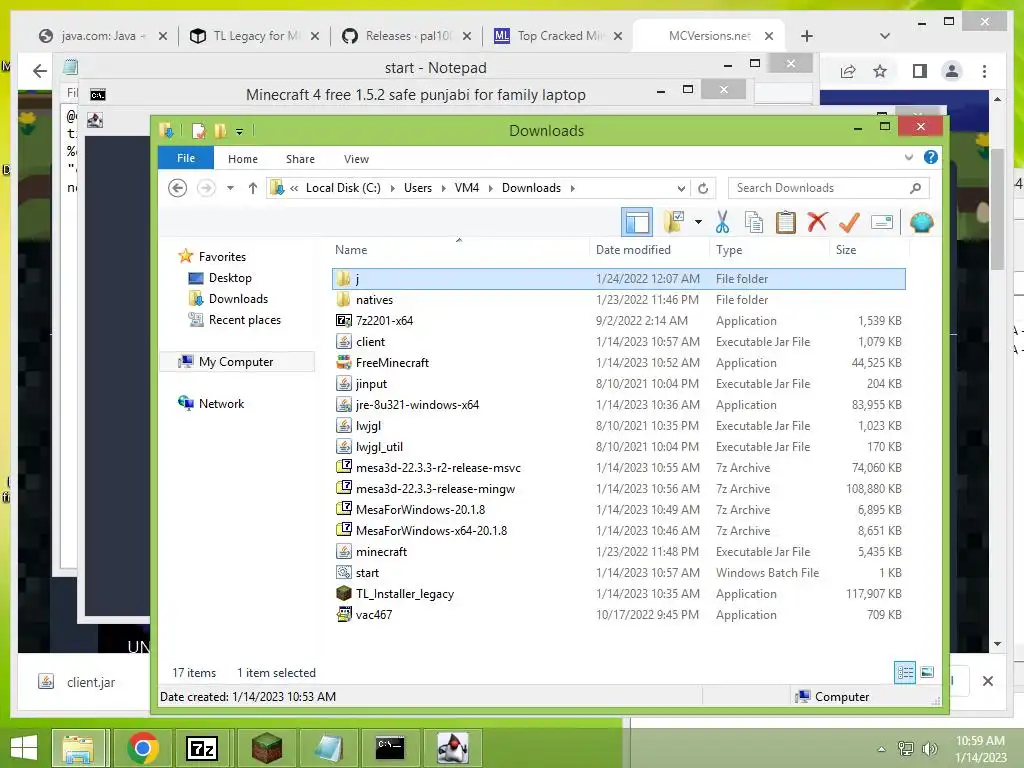Screen dimensions: 1024x768
Task: Open the View ribbon tab
Action: (356, 159)
